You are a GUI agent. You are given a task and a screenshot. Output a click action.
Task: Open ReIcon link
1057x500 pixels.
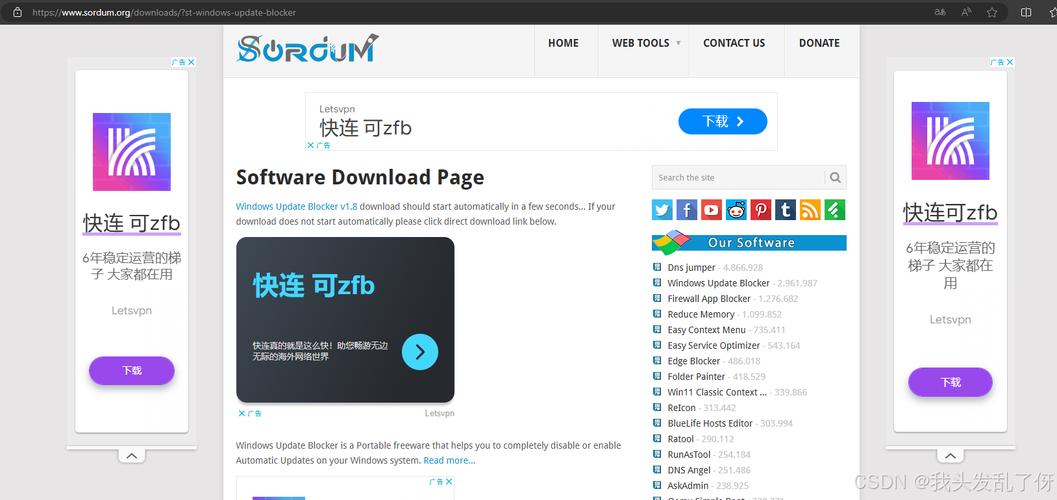[x=682, y=408]
